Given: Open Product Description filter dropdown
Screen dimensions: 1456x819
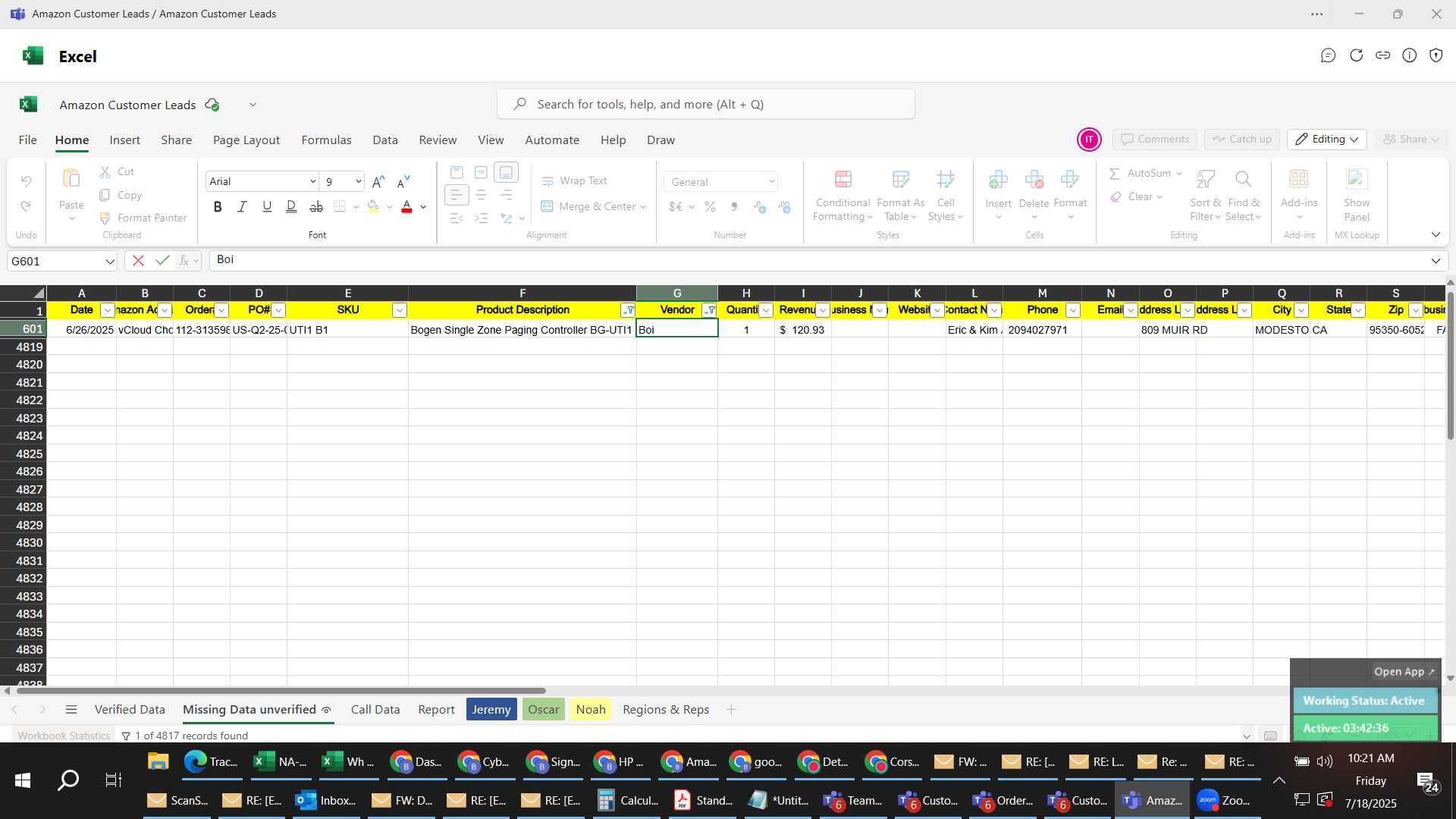Looking at the screenshot, I should (628, 310).
